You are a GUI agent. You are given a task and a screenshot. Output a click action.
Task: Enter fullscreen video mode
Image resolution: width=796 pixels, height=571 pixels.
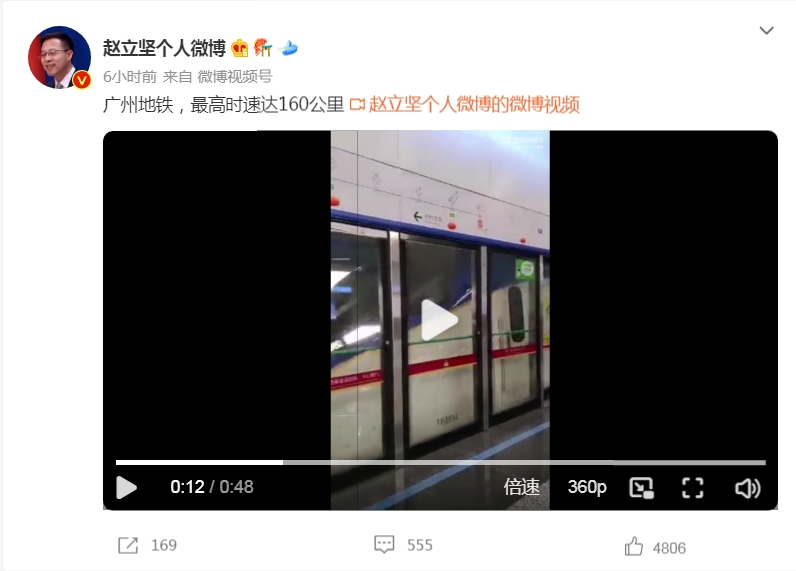(x=692, y=488)
